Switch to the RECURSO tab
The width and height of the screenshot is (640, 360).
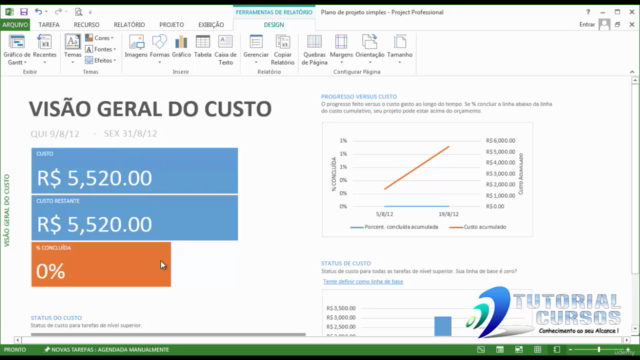click(87, 24)
